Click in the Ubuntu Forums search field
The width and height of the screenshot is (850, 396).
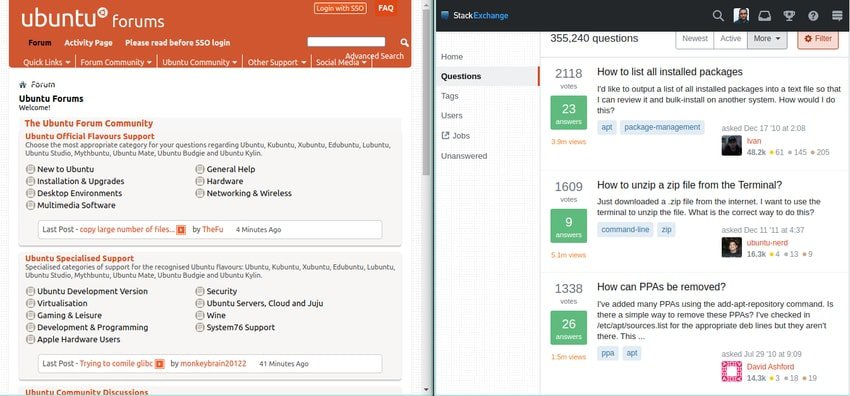346,42
